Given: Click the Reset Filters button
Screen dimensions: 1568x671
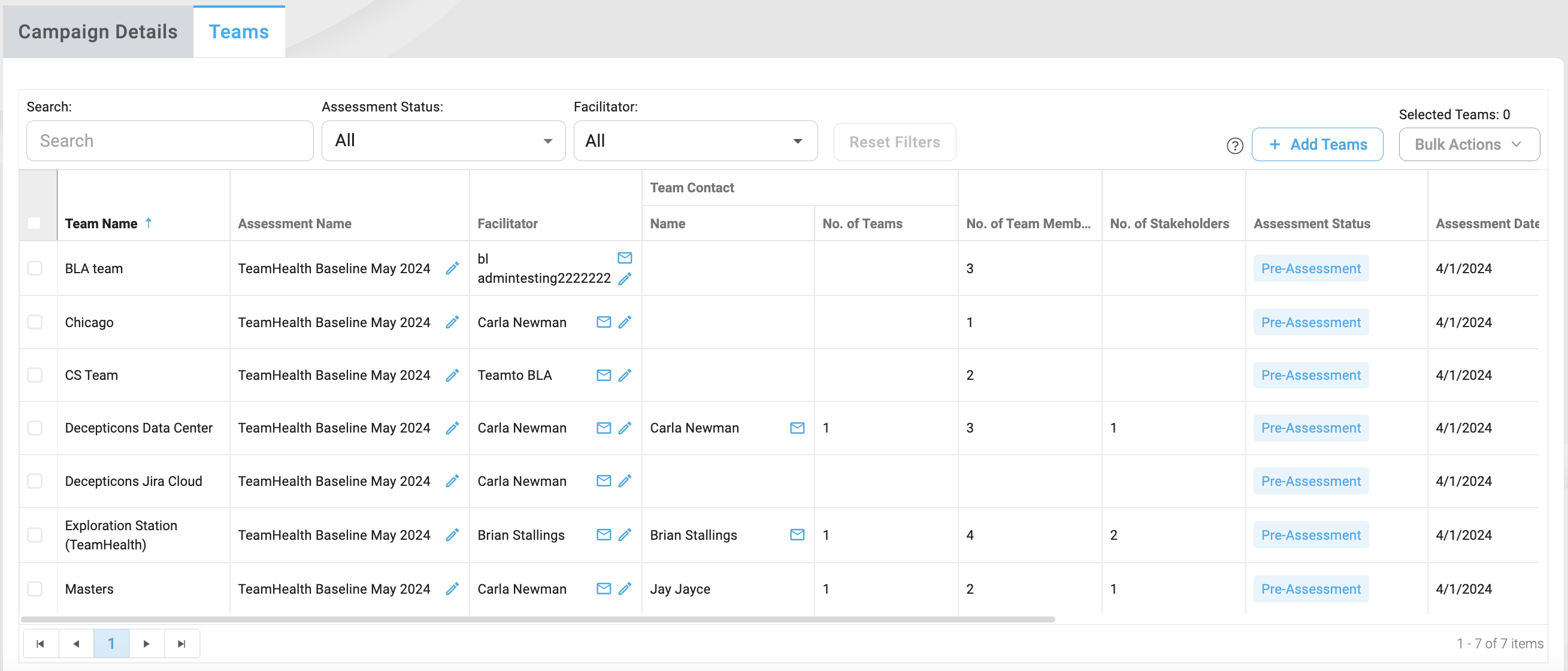Looking at the screenshot, I should (894, 142).
